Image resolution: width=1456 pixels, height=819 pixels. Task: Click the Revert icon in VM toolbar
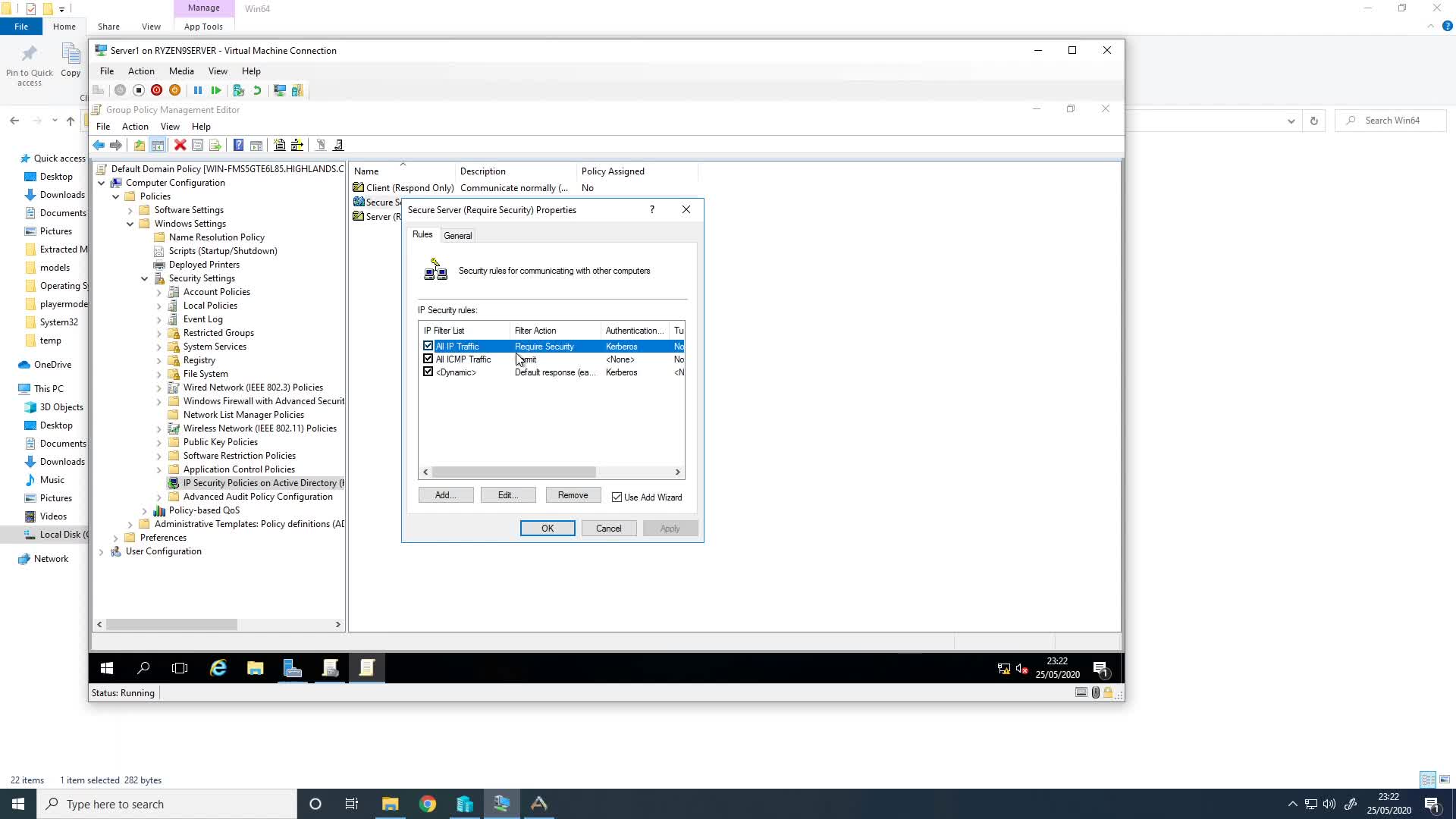(x=257, y=90)
